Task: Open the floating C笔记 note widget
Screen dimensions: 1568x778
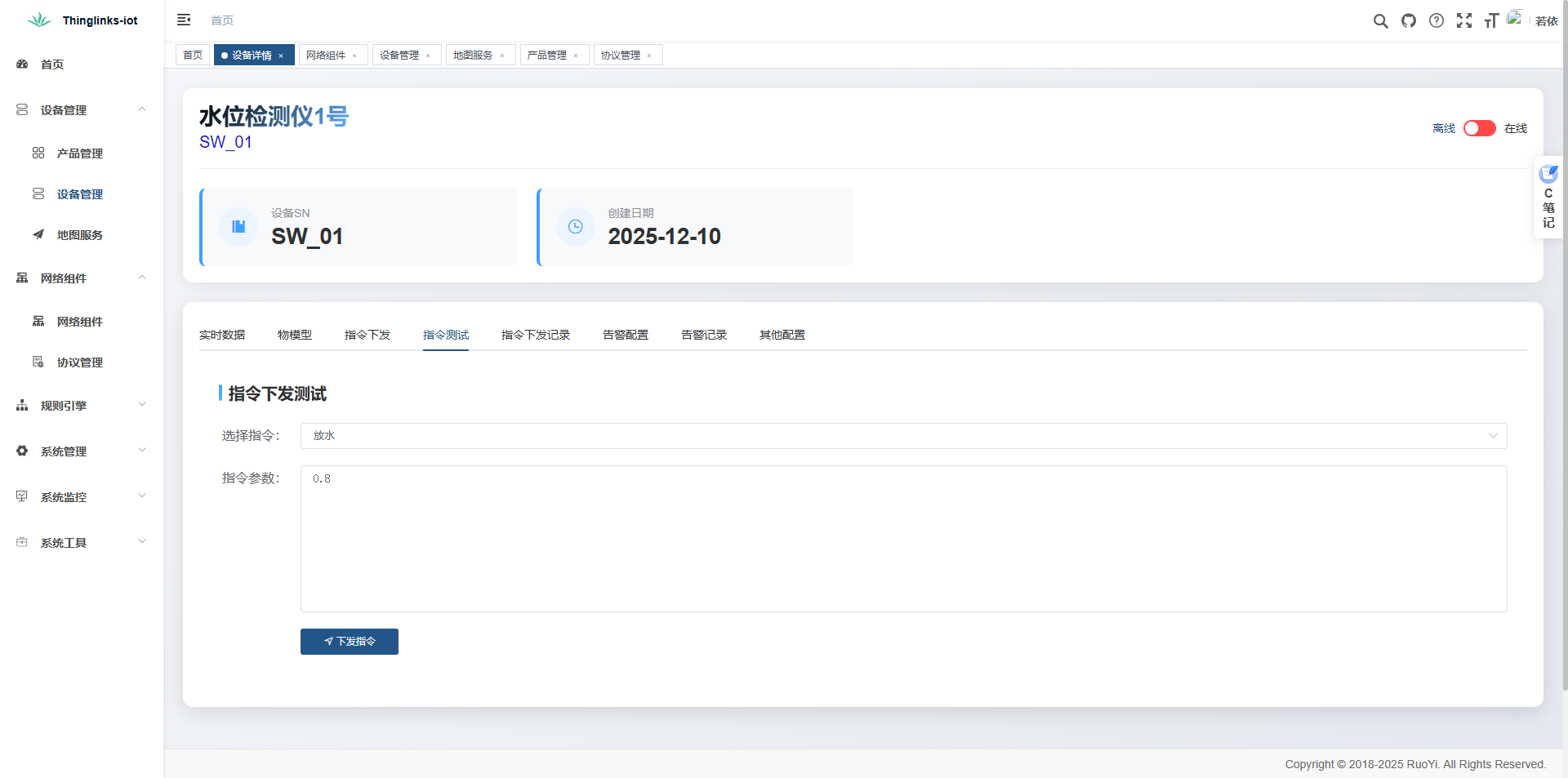Action: tap(1548, 198)
